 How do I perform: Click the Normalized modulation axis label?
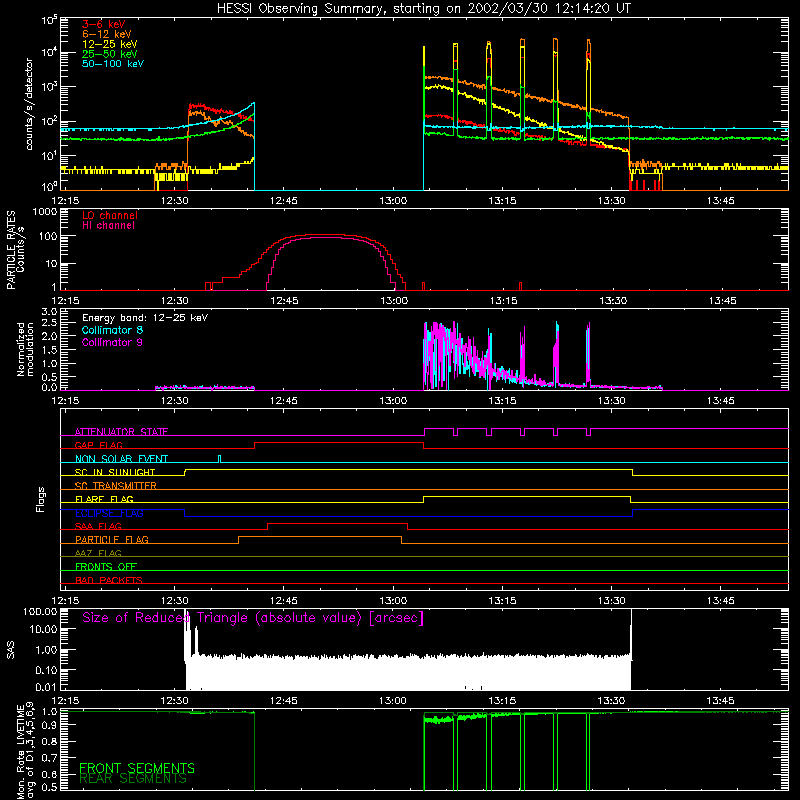(26, 349)
